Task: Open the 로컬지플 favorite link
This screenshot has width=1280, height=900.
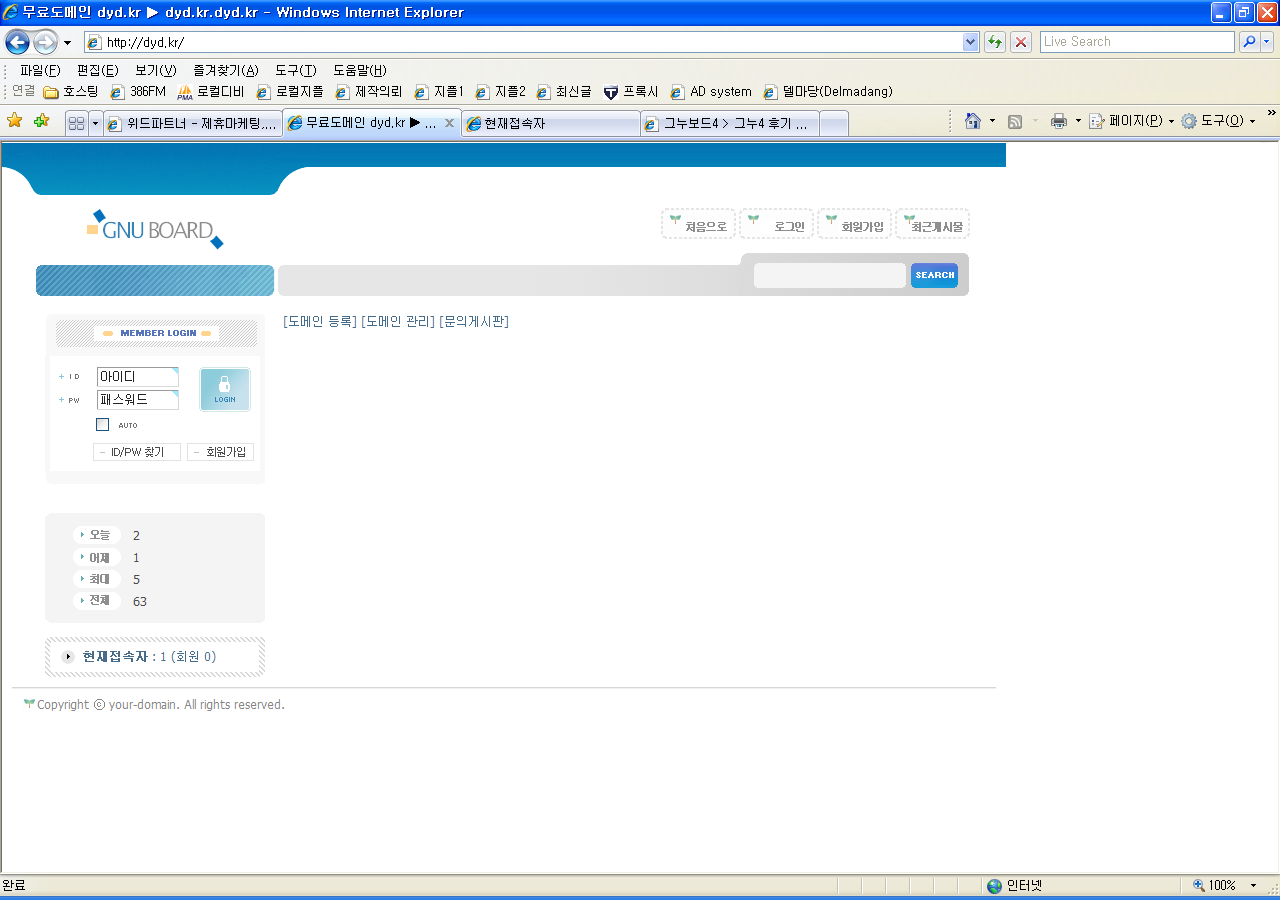Action: [x=290, y=92]
